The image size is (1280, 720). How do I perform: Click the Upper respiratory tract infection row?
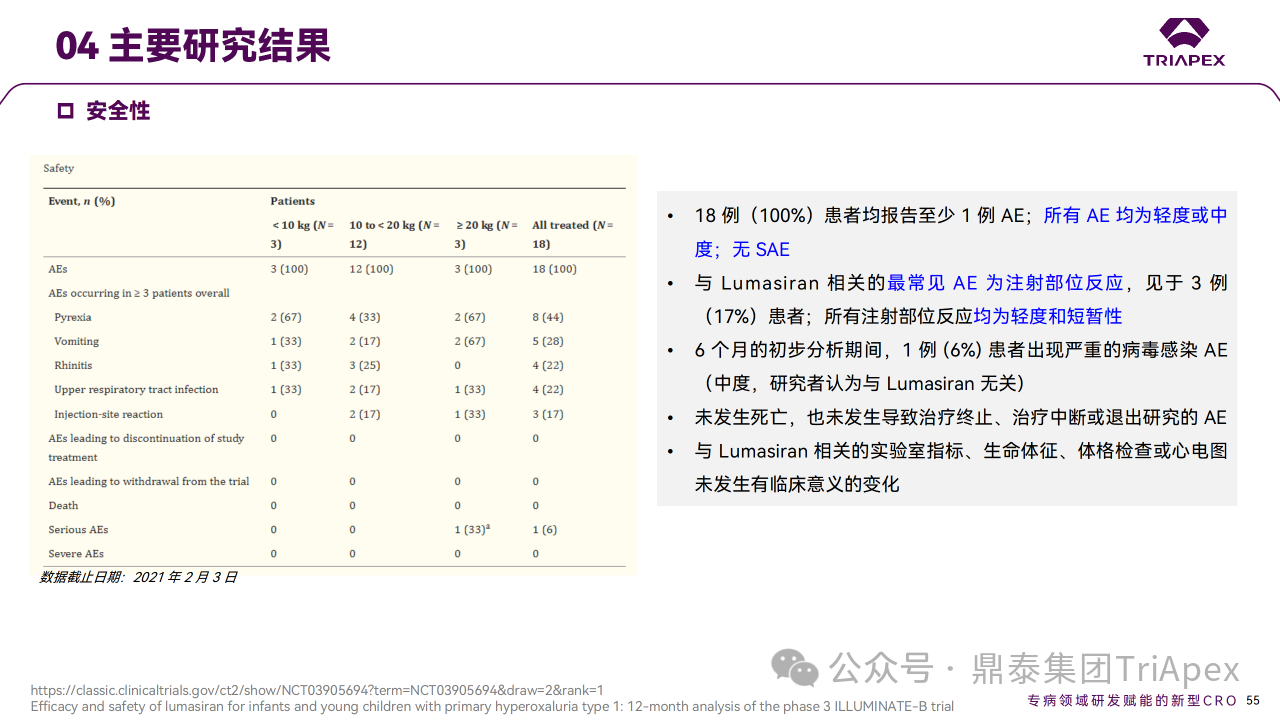[x=136, y=390]
